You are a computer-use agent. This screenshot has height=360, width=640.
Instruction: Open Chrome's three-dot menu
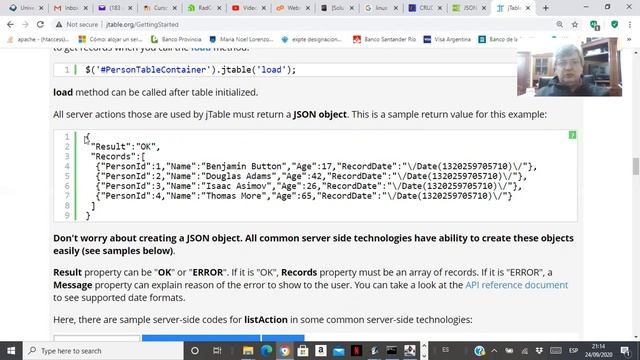[x=631, y=24]
